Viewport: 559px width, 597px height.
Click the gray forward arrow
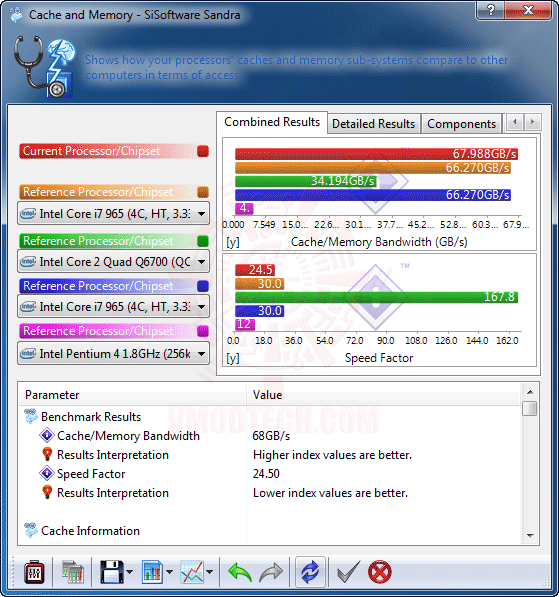click(271, 572)
